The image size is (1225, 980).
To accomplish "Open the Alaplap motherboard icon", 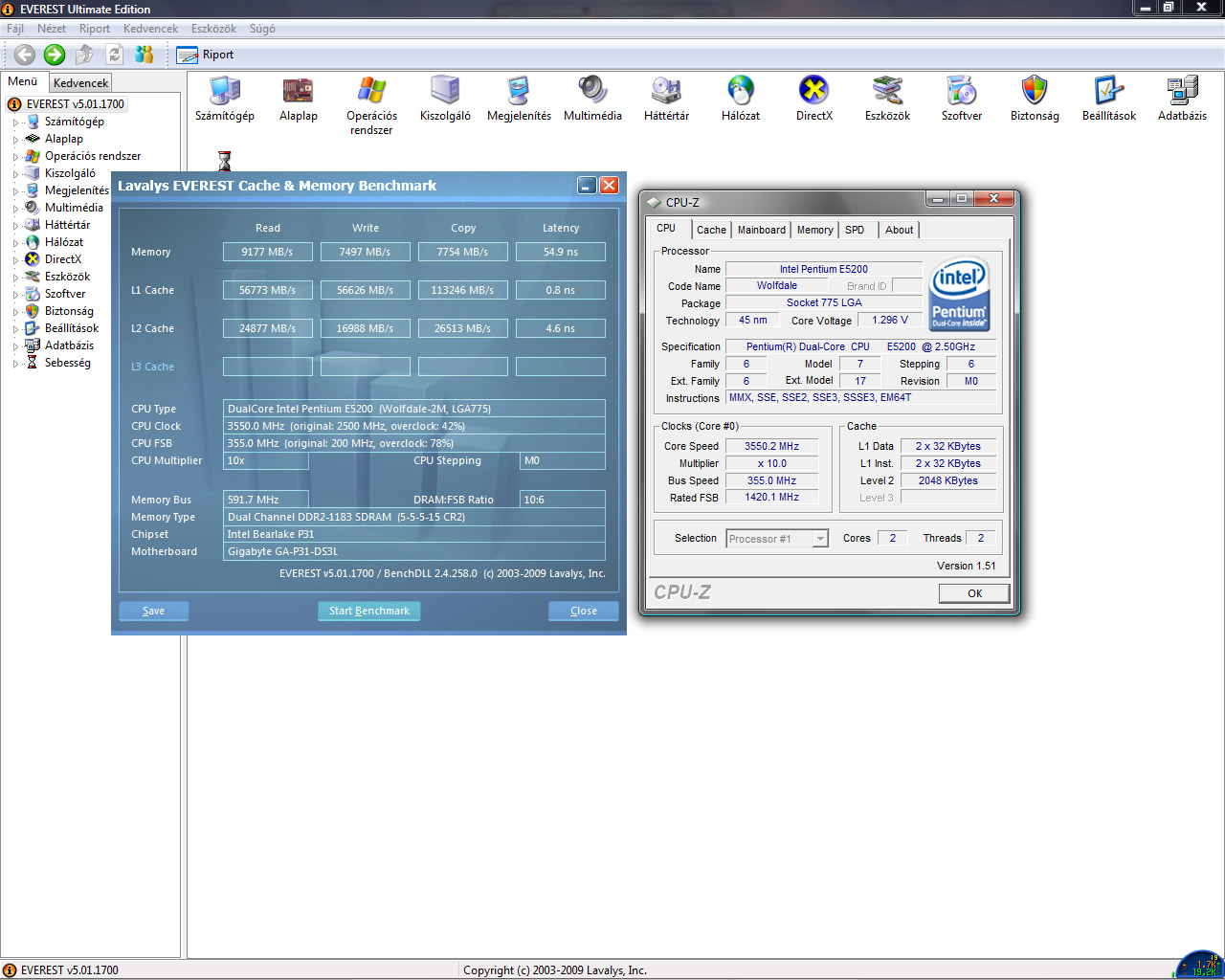I will (x=299, y=100).
